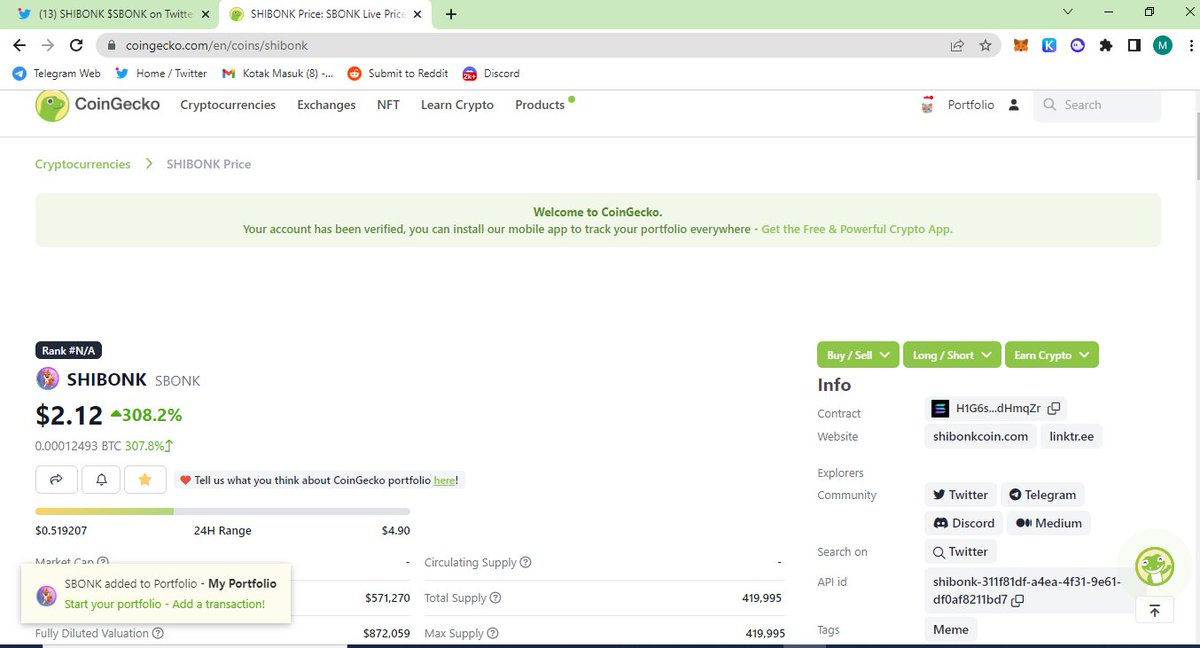Copy the contract address H1G6s...dHmqZr

[1053, 408]
